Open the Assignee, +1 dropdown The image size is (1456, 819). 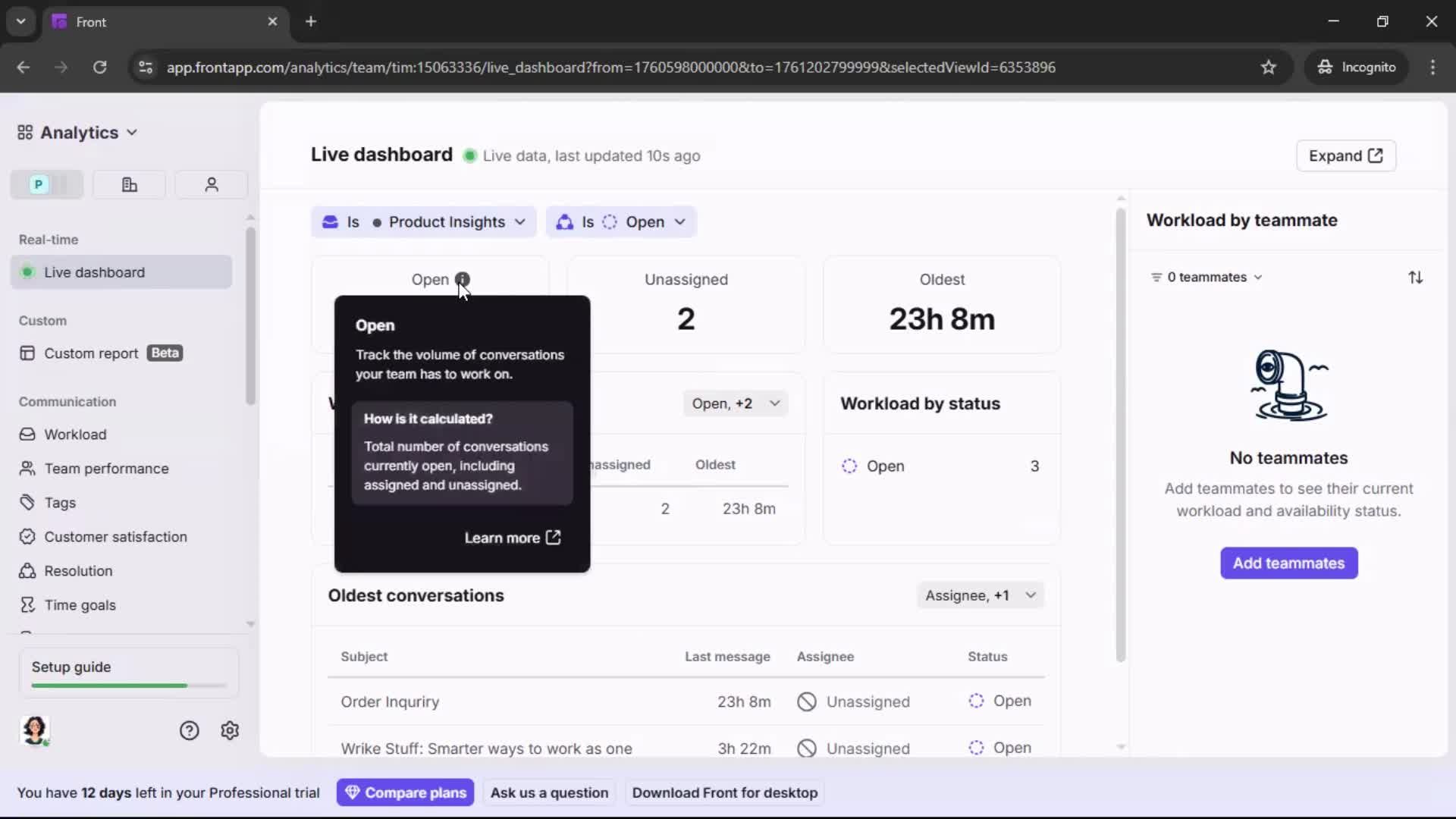pos(980,595)
